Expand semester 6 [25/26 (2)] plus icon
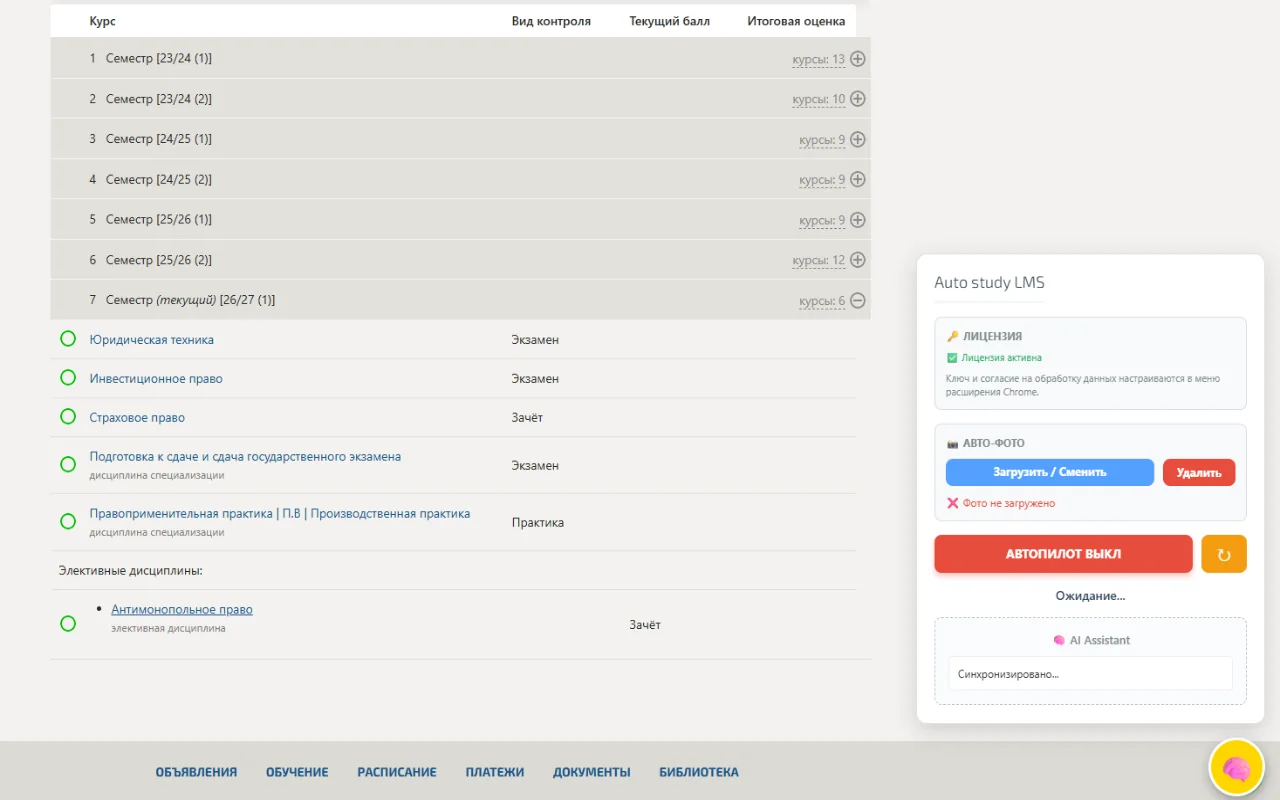The height and width of the screenshot is (800, 1280). coord(857,260)
